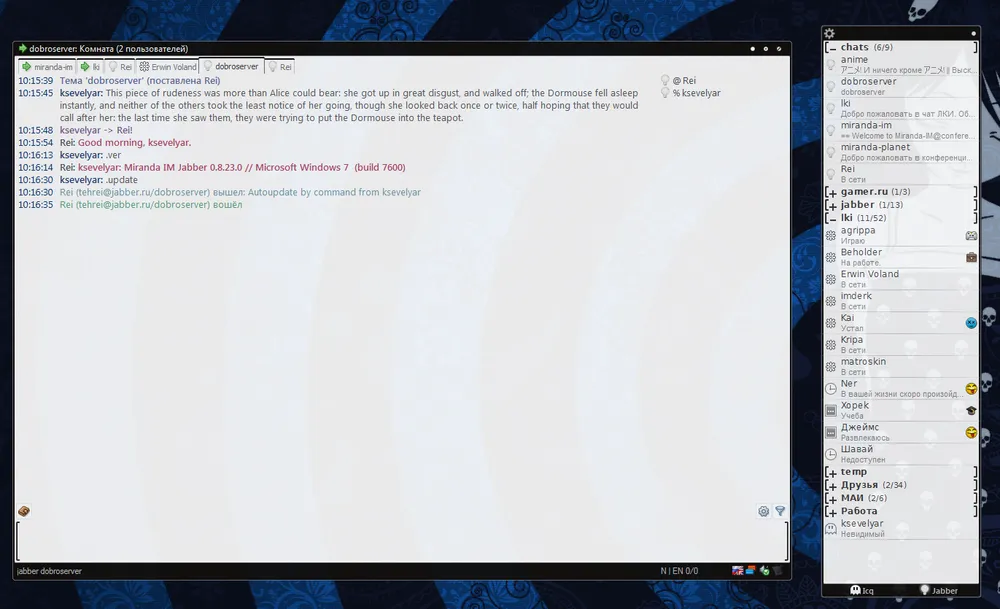Click the '.update' message line
The image size is (1000, 609).
(x=78, y=180)
